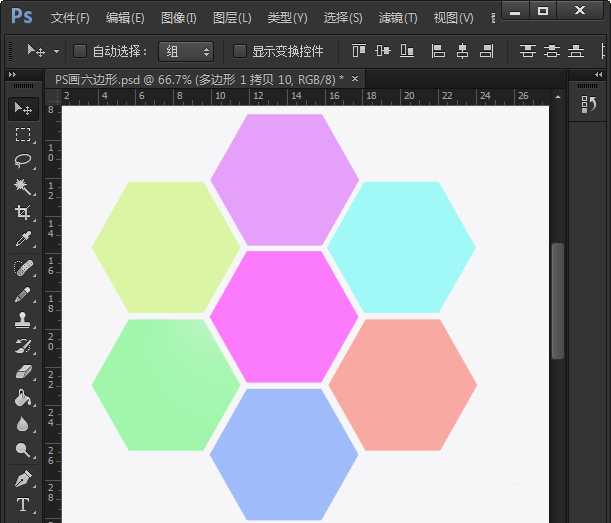Image resolution: width=611 pixels, height=523 pixels.
Task: Open the 文件(F) menu
Action: (70, 18)
